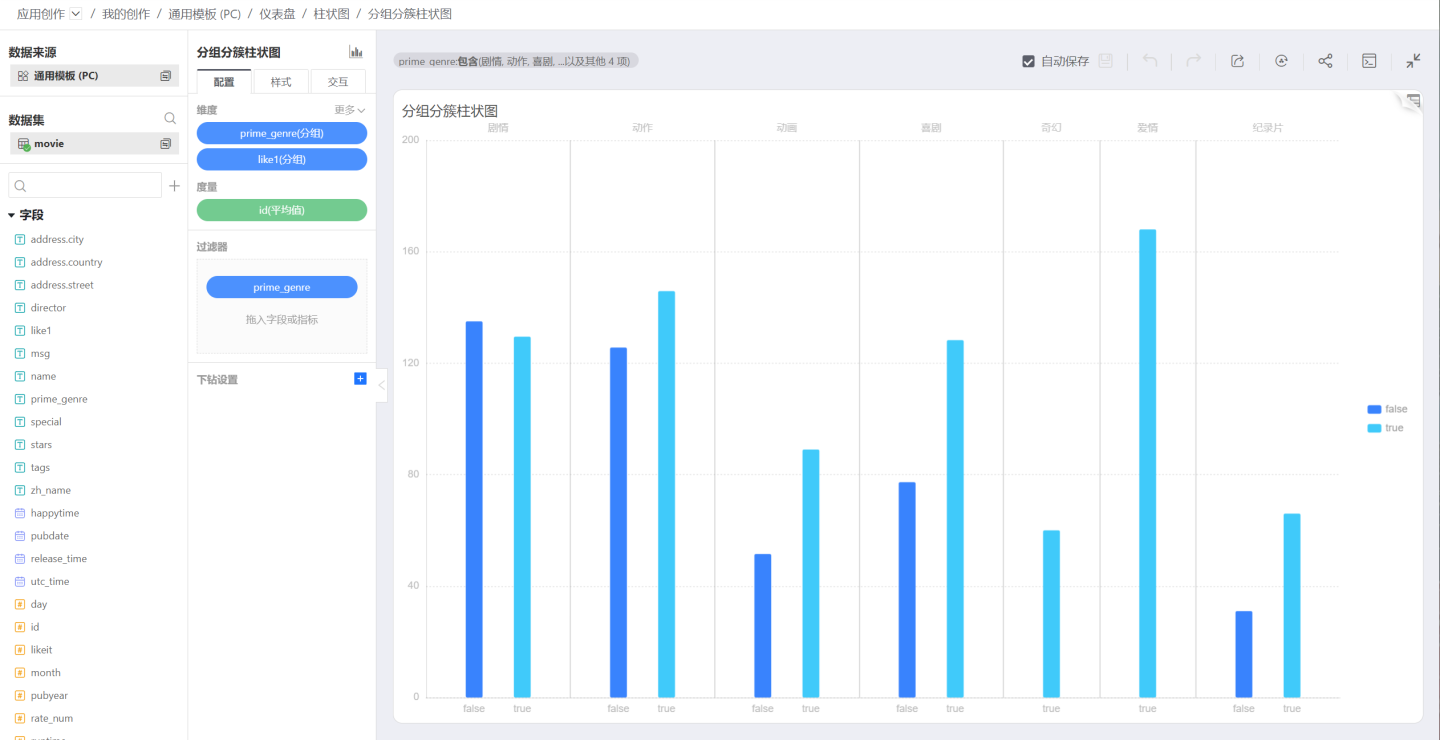Click the prime_genre filter pill

(x=281, y=287)
